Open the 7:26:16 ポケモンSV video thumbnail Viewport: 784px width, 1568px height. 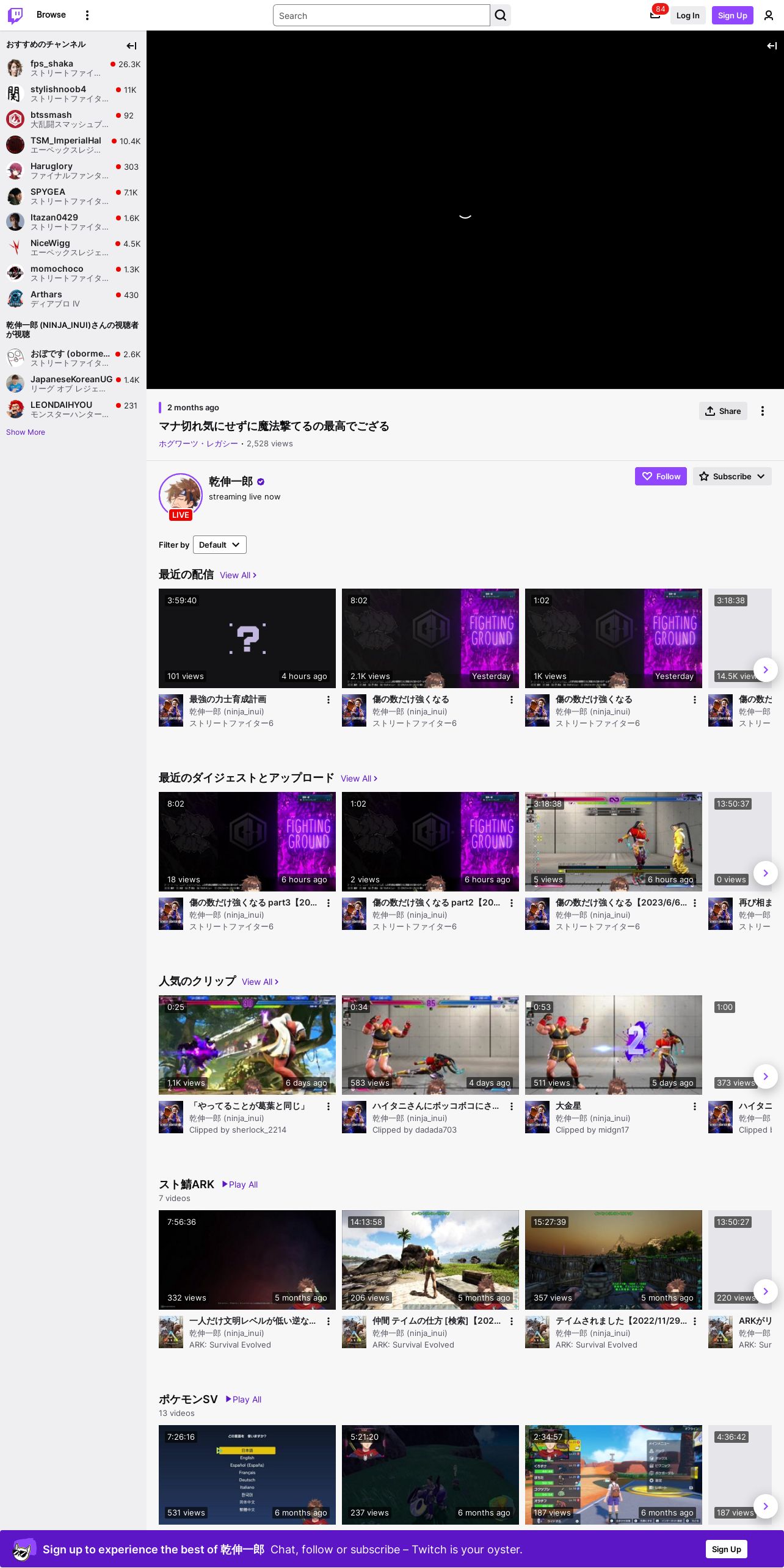tap(247, 1475)
